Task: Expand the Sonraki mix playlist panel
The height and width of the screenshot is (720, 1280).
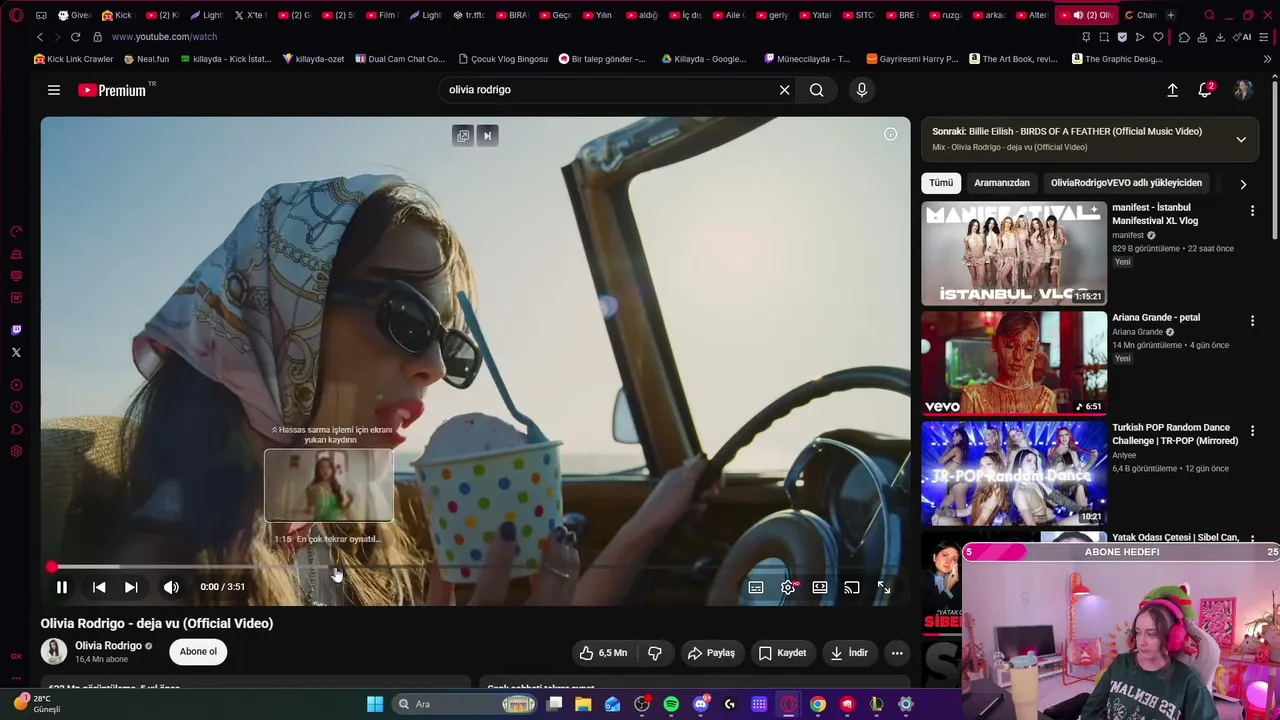Action: pyautogui.click(x=1241, y=139)
